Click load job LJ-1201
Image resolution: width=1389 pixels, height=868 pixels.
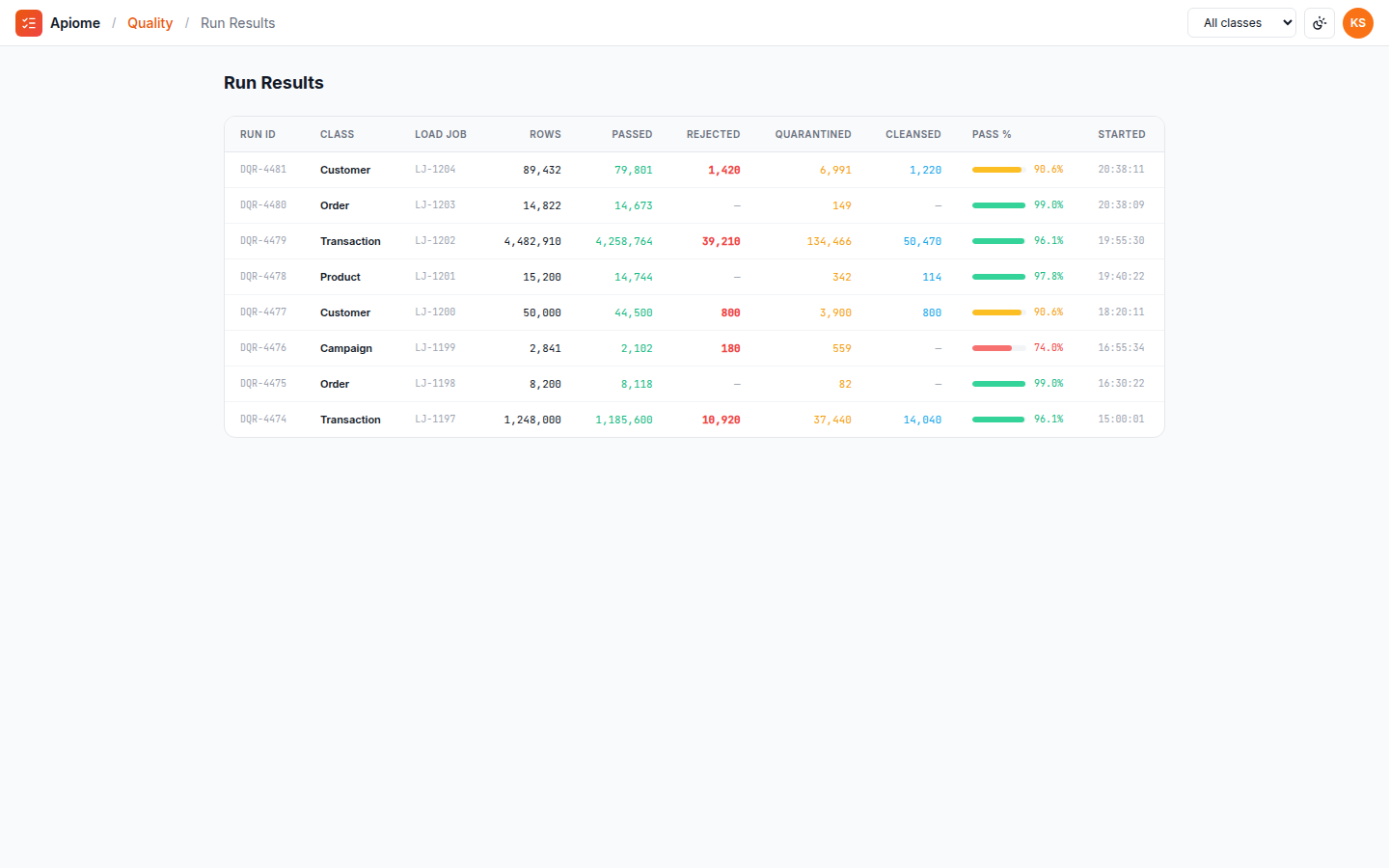[x=435, y=277]
